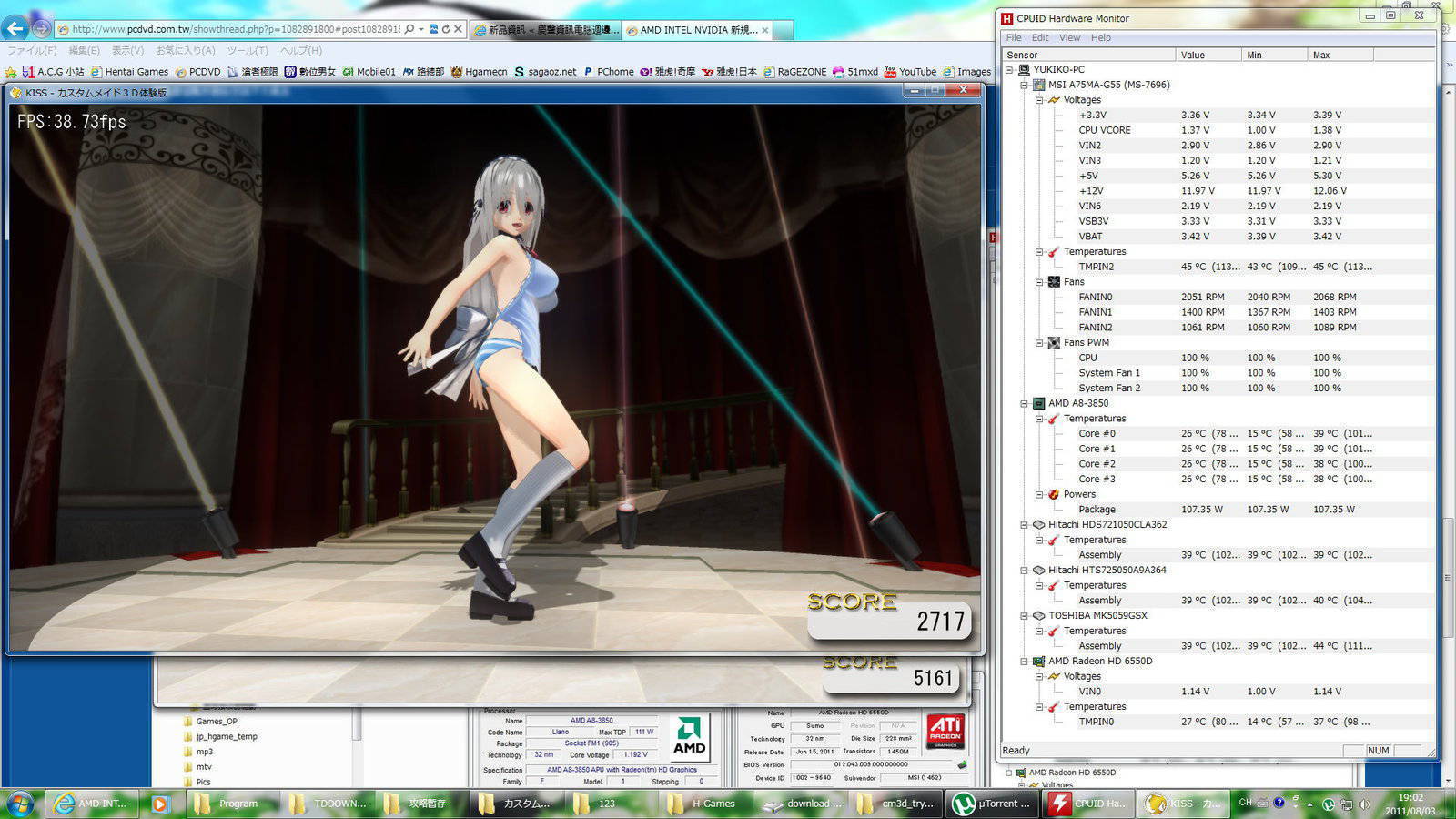
Task: Open the Hgamecn bookmark
Action: [x=479, y=72]
